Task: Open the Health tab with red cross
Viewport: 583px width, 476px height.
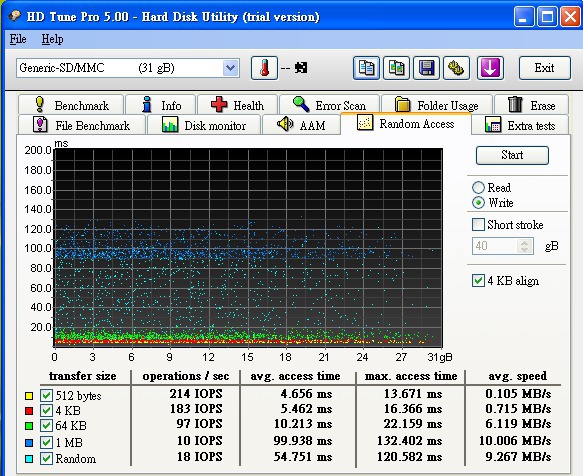Action: pyautogui.click(x=237, y=105)
